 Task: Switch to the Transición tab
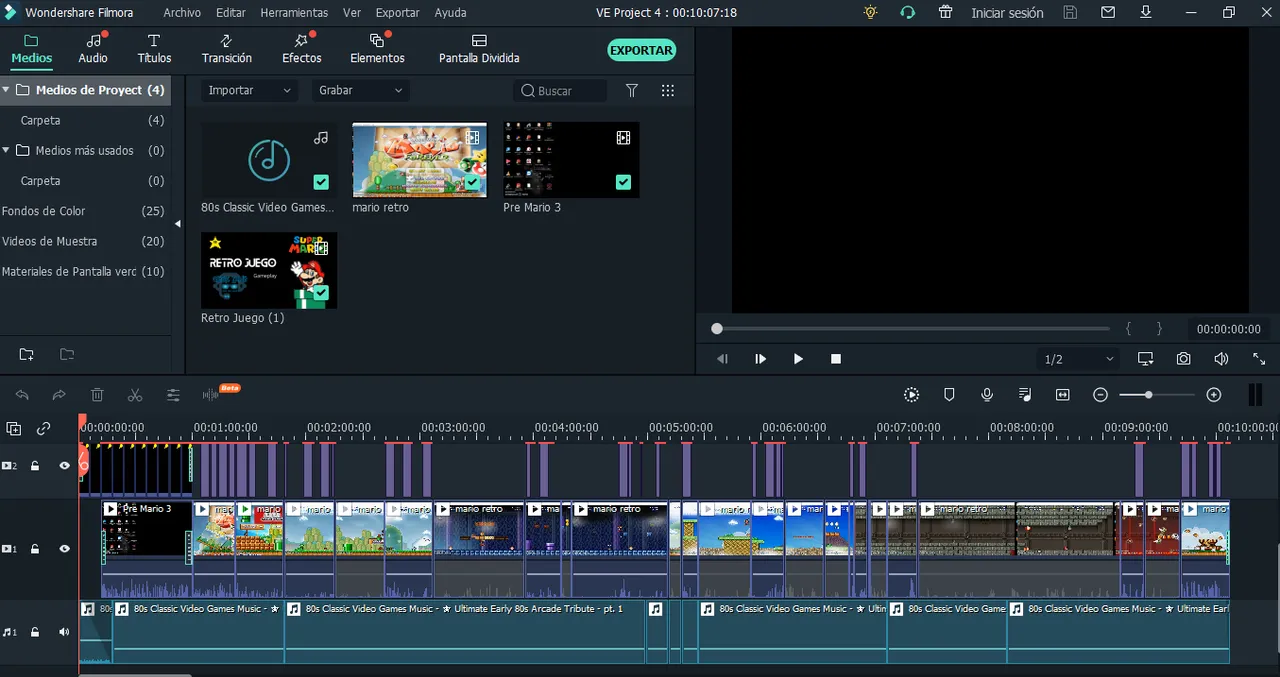pyautogui.click(x=227, y=48)
